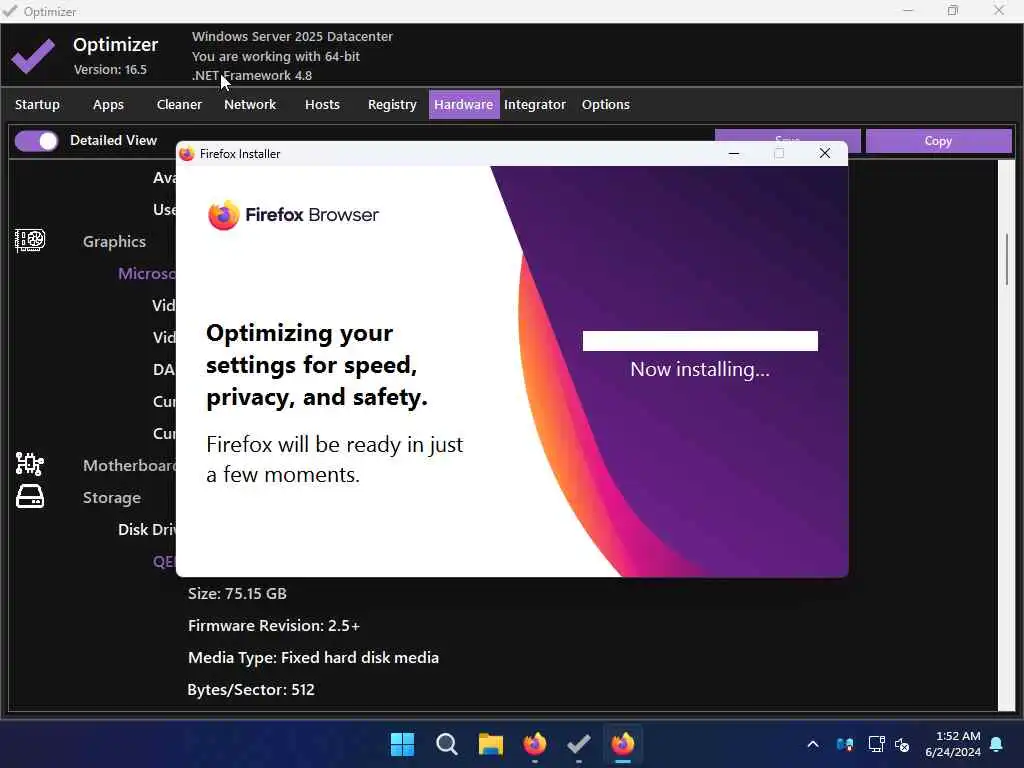This screenshot has height=768, width=1024.
Task: Open the Registry tab
Action: pyautogui.click(x=392, y=104)
